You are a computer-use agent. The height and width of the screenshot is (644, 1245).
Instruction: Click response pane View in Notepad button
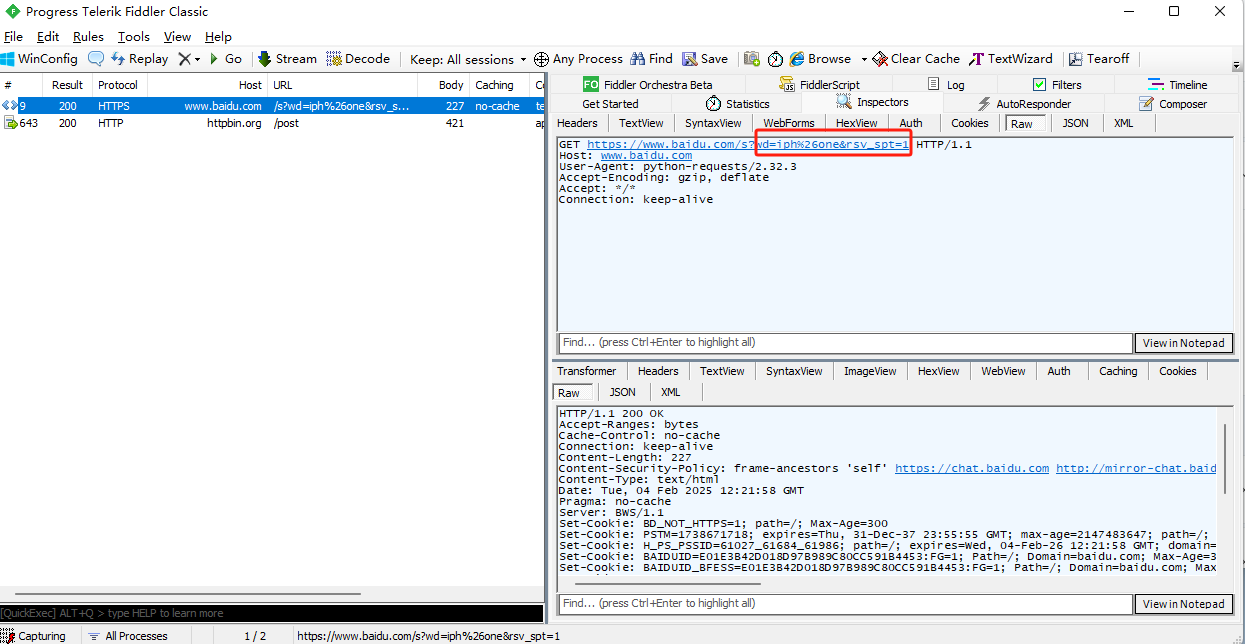[1183, 604]
